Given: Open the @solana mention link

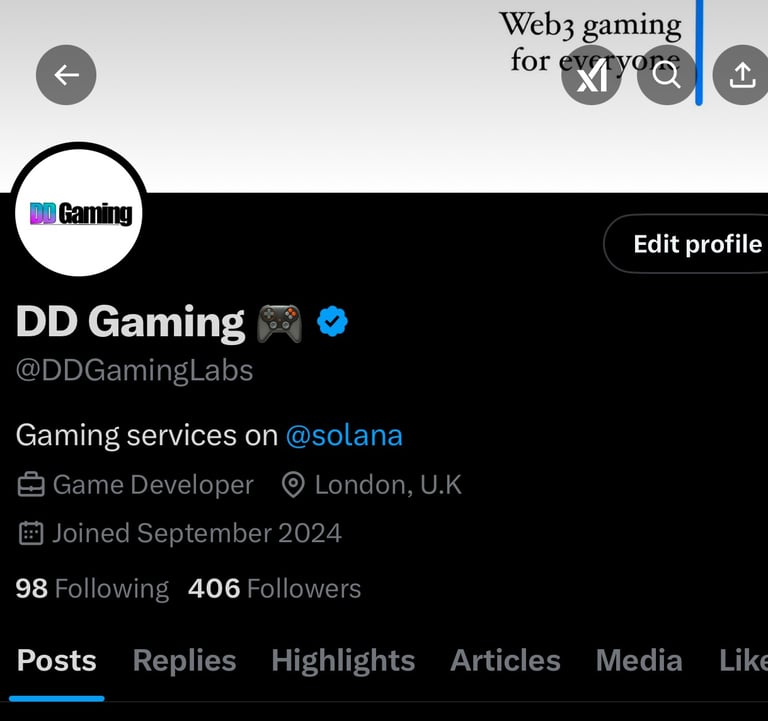Looking at the screenshot, I should [344, 435].
